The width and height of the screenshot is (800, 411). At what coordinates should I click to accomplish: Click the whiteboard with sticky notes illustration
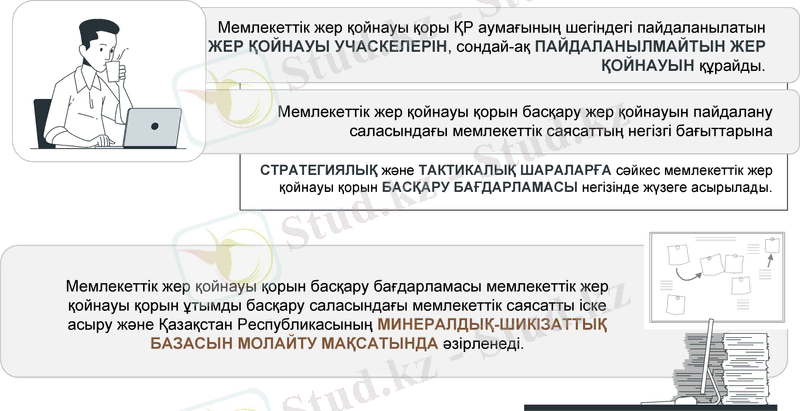(716, 278)
